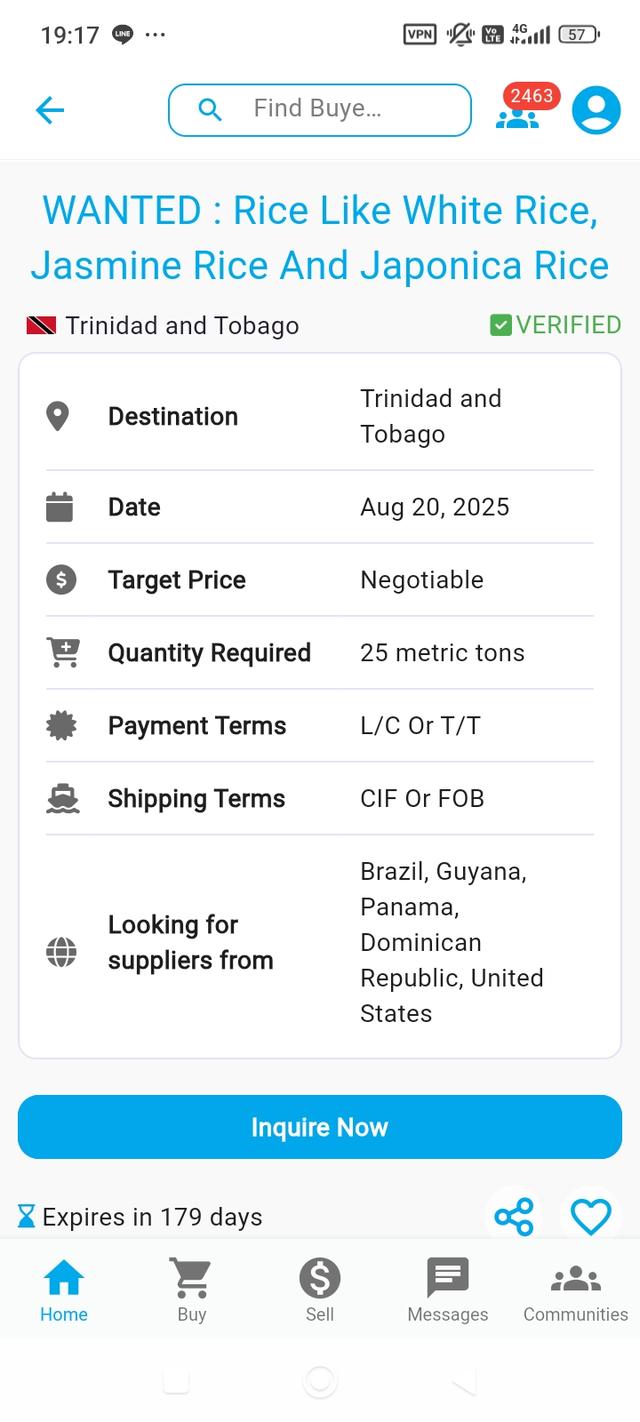
Task: Tap the WANTED rice listing title
Action: coord(320,238)
